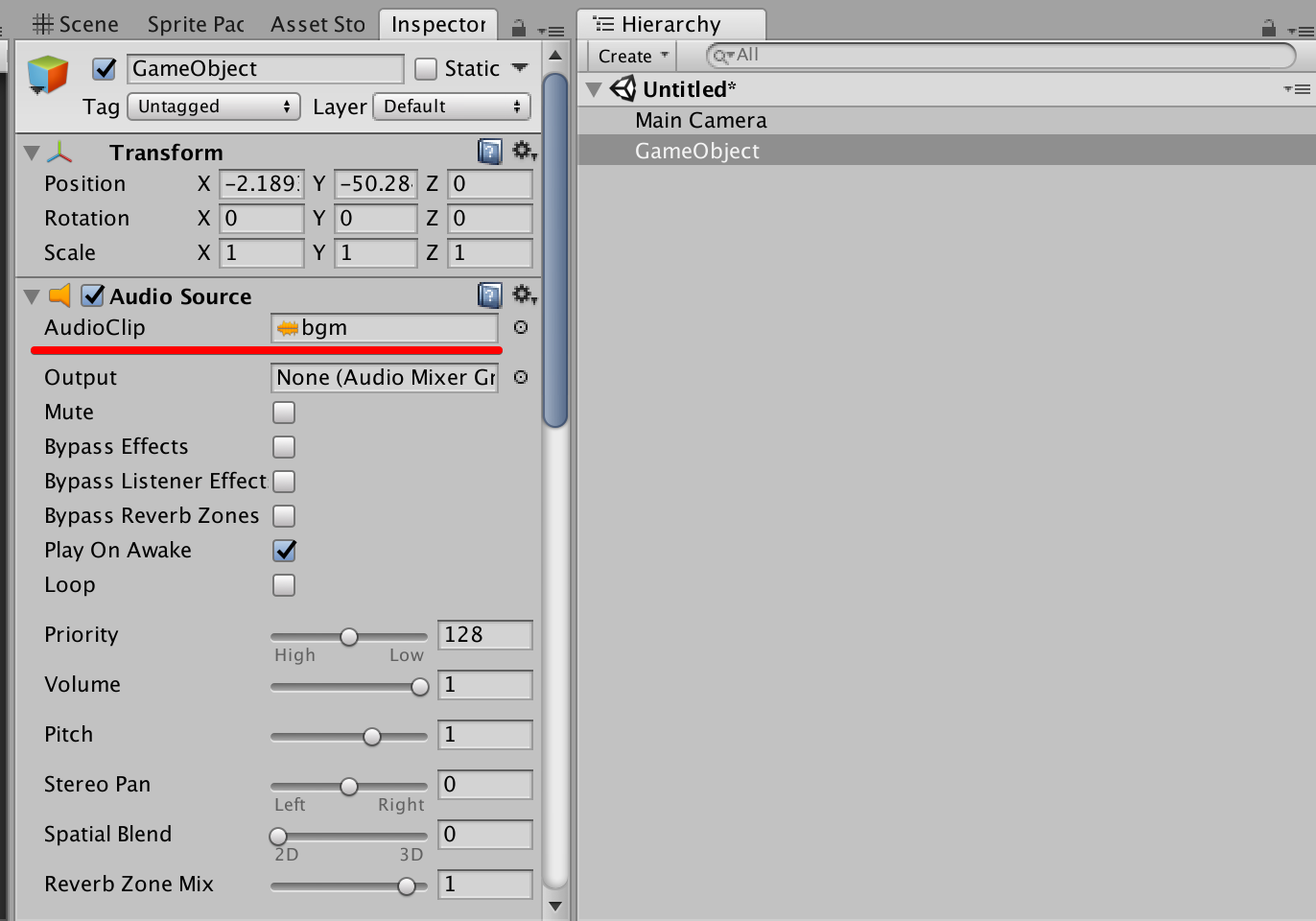The image size is (1316, 921).
Task: Open Transform component gear settings
Action: point(524,151)
